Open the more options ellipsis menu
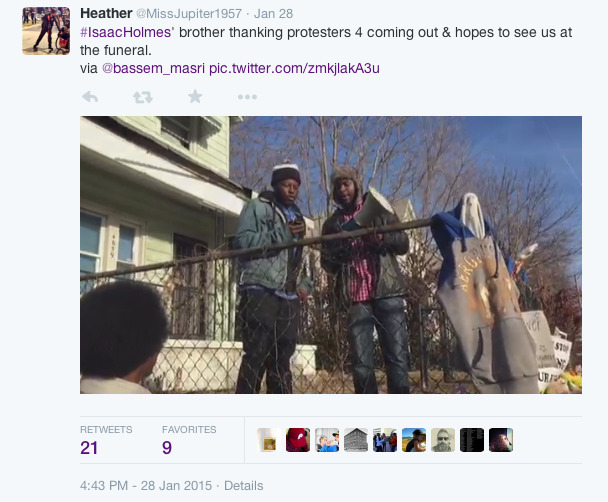The height and width of the screenshot is (502, 608). (247, 97)
